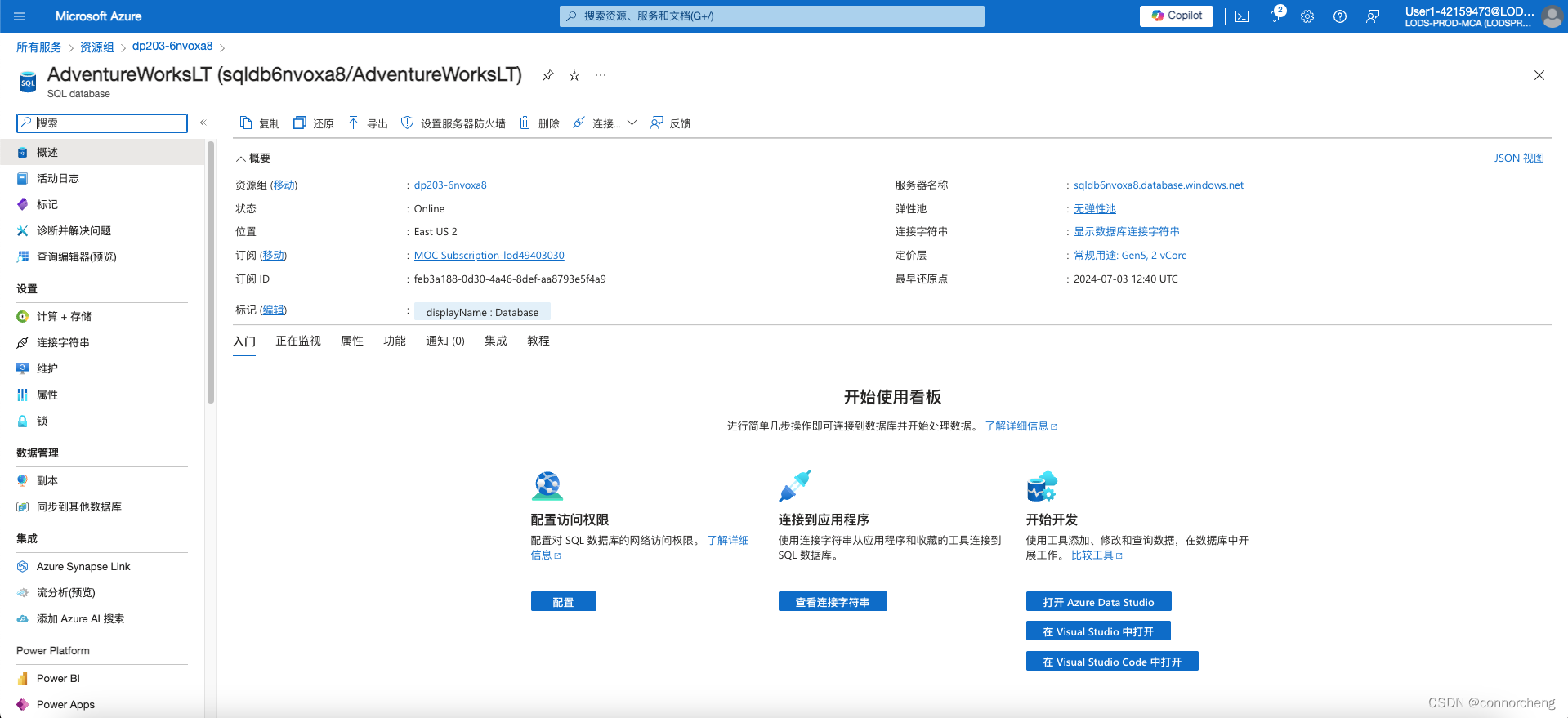This screenshot has height=718, width=1568.
Task: Switch to the 正在监视 tab
Action: (298, 341)
